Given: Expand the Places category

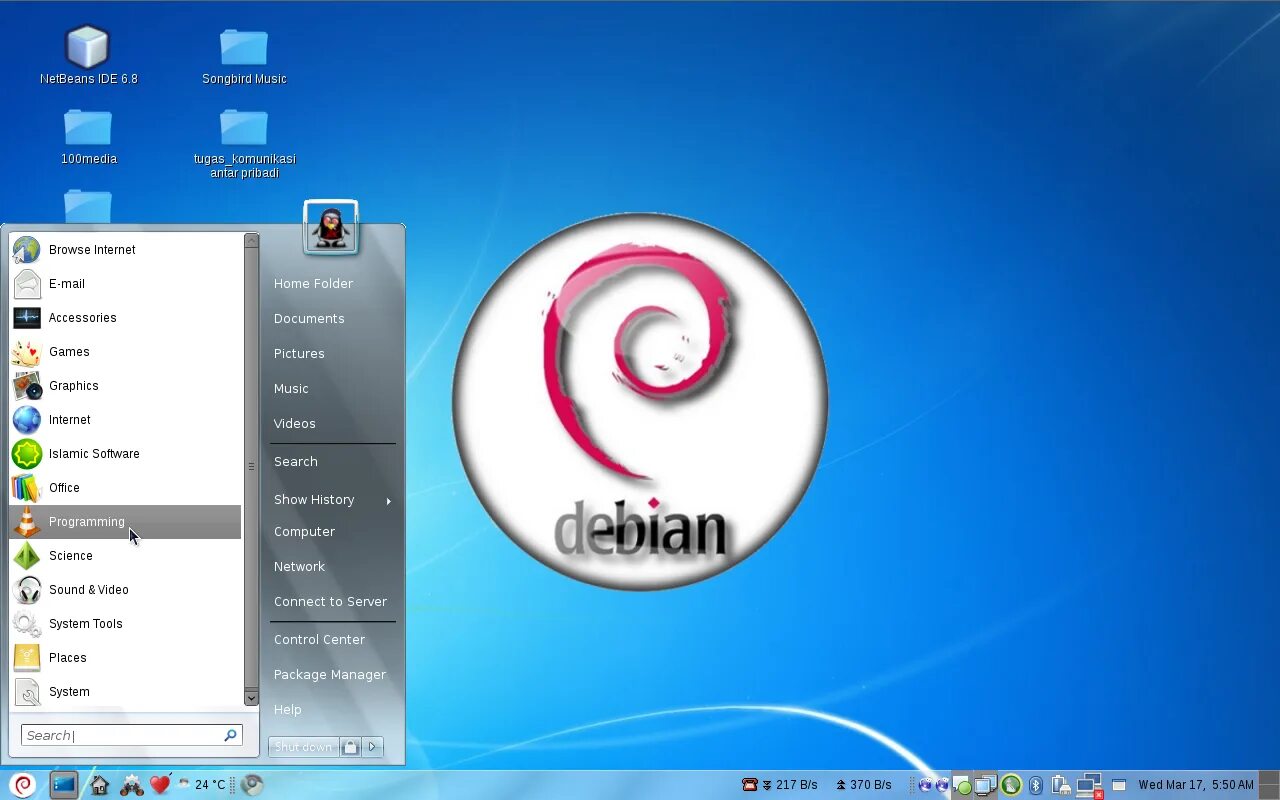Looking at the screenshot, I should coord(125,658).
